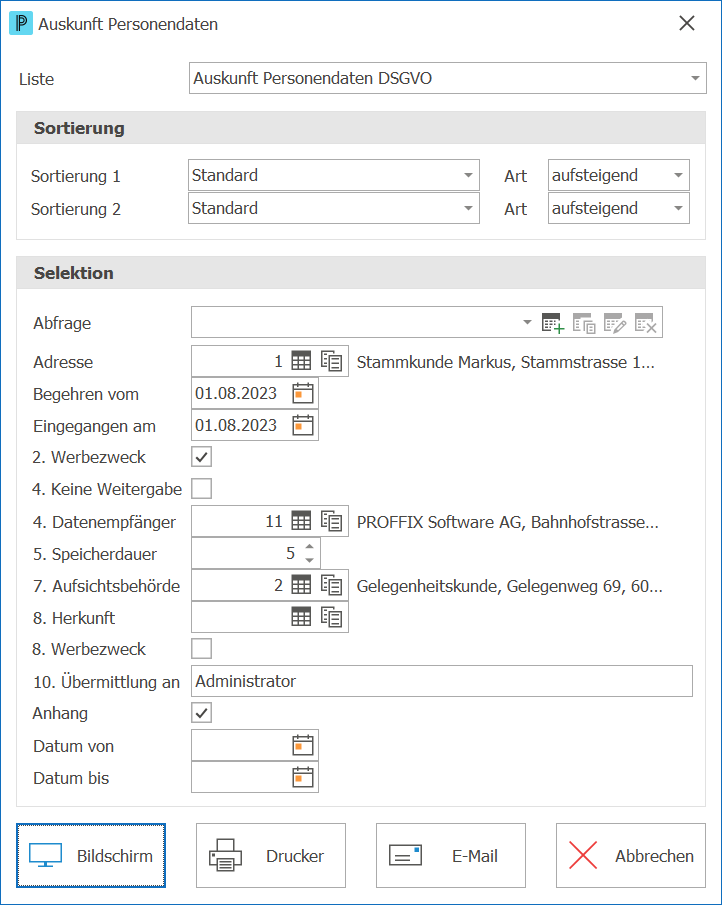Image resolution: width=722 pixels, height=905 pixels.
Task: Decrease the Speicherdauer value with the down arrow
Action: 309,560
